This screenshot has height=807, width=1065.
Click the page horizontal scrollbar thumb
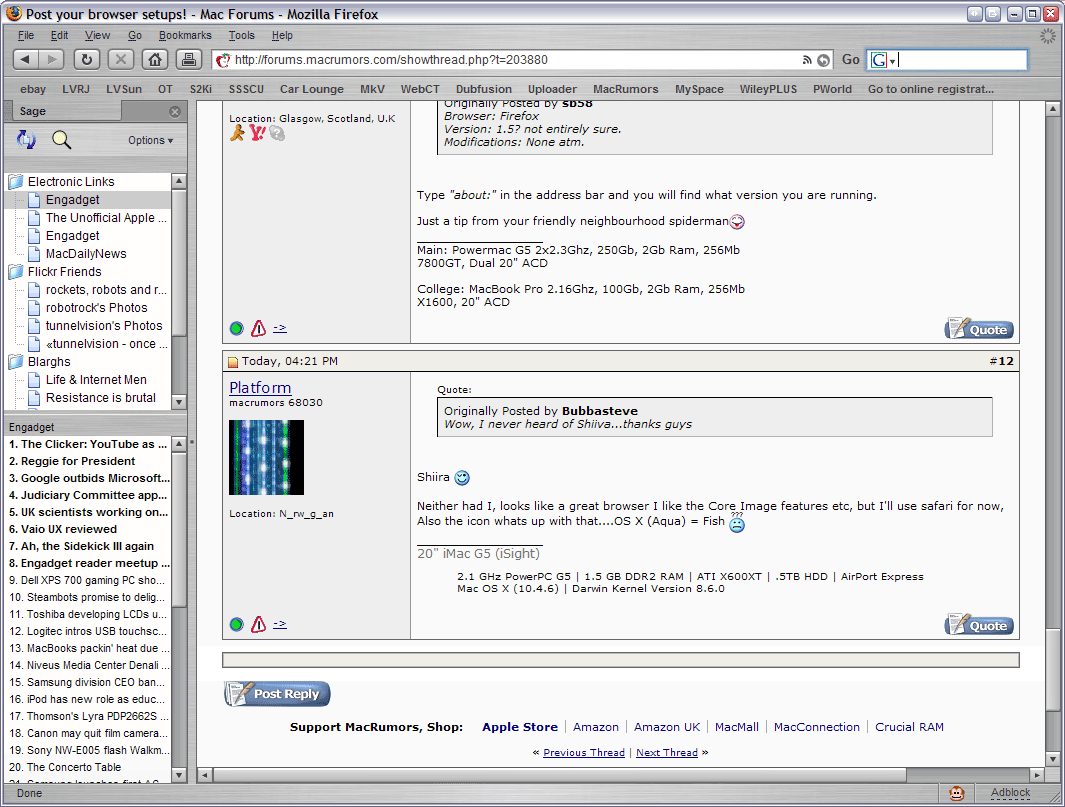click(x=560, y=775)
